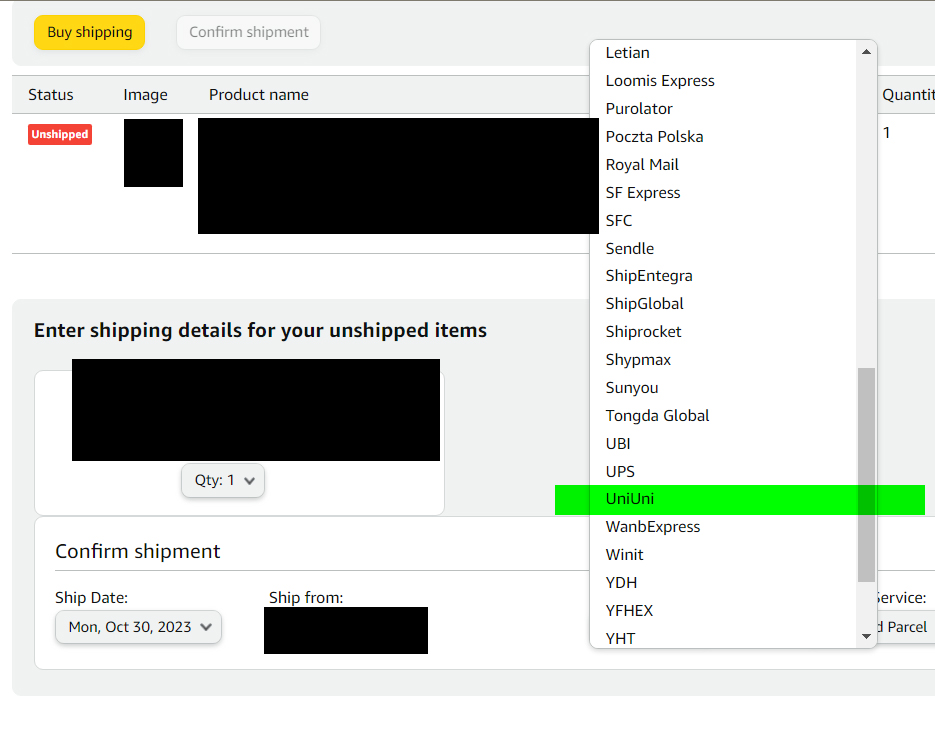Open the Qty: 1 dropdown
935x729 pixels.
point(223,480)
